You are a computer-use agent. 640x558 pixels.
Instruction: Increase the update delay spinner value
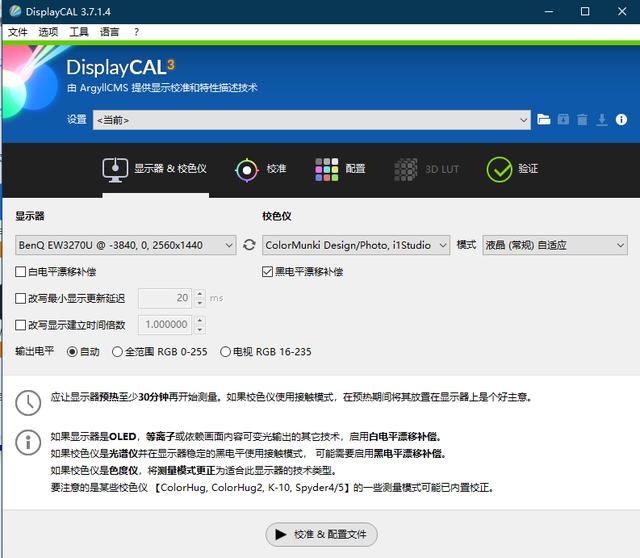(200, 294)
